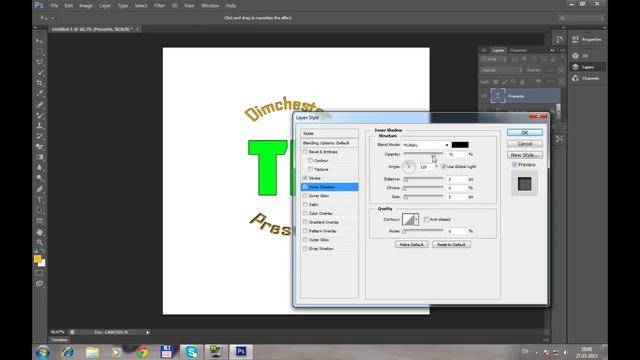Click the Make Default button
Image resolution: width=640 pixels, height=360 pixels.
point(411,244)
